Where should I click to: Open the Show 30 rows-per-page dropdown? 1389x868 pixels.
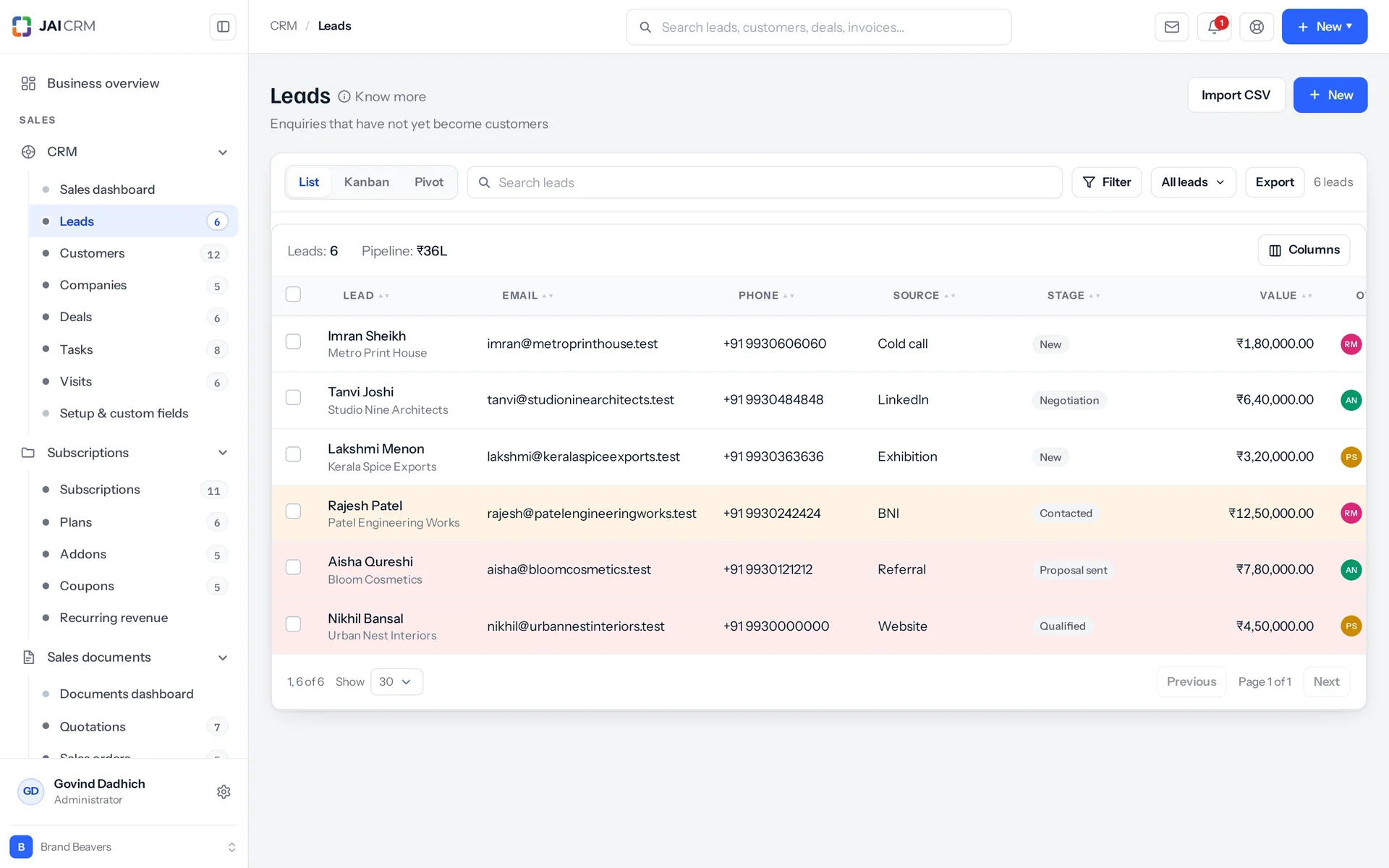click(x=396, y=681)
